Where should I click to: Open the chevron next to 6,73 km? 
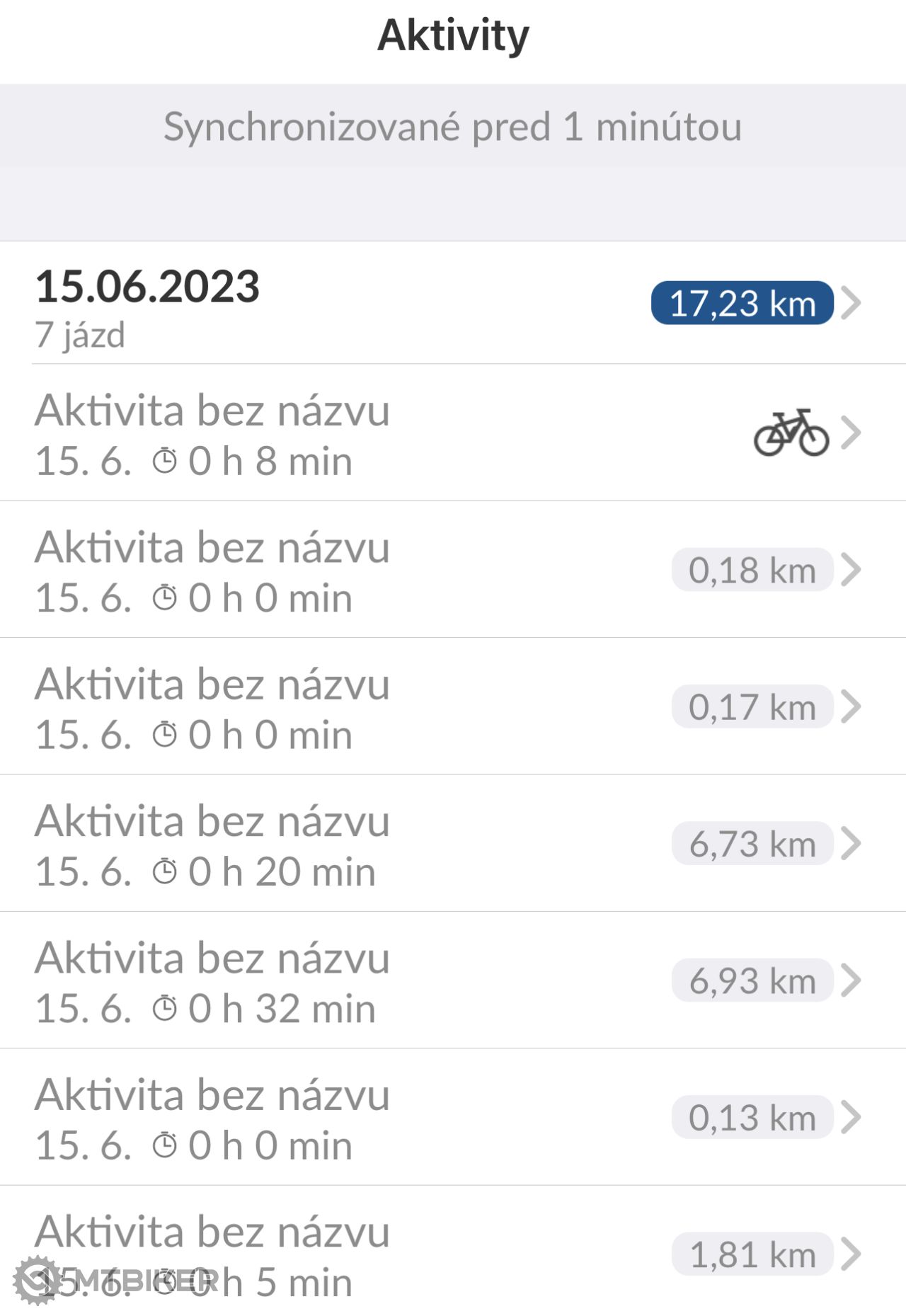point(851,843)
